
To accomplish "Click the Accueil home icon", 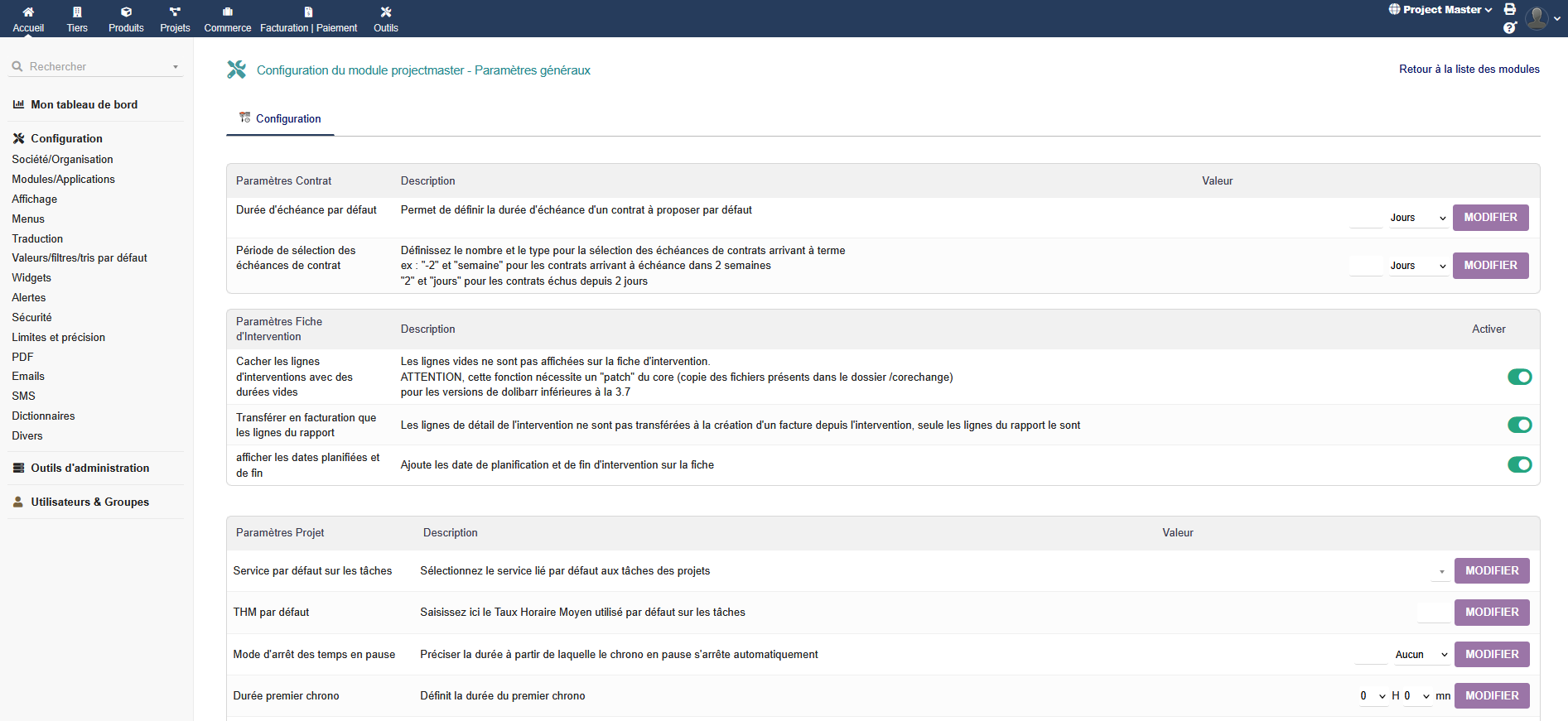I will 28,12.
